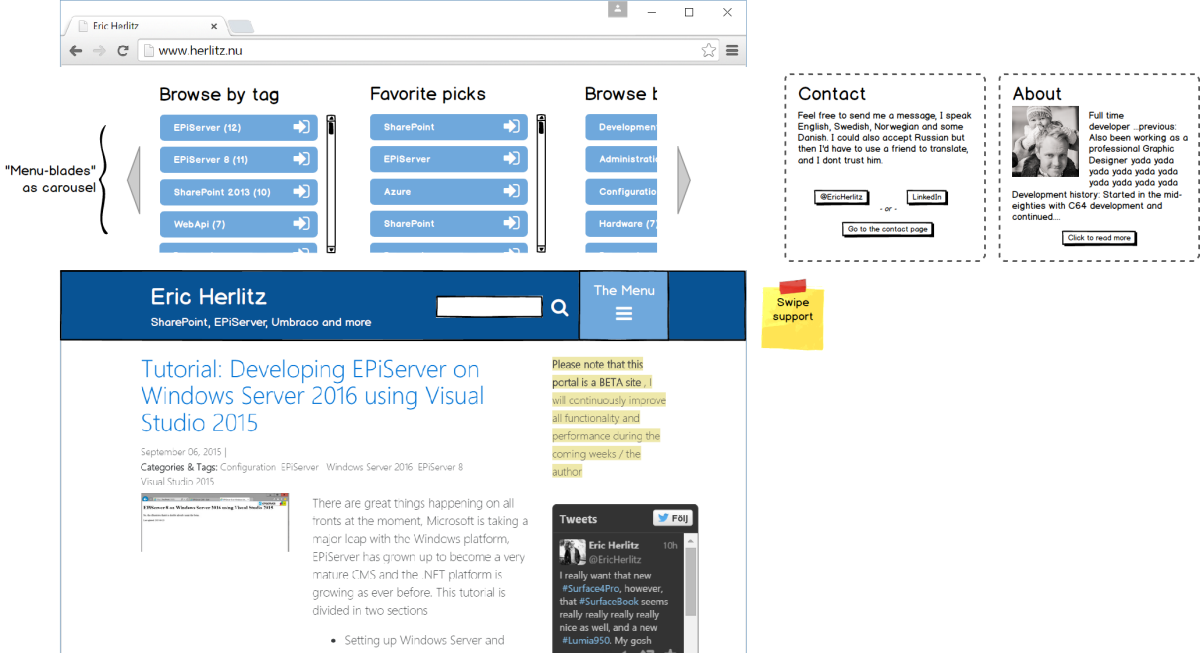Click arrow icon on Azure favorite pick
This screenshot has width=1200, height=653.
(511, 191)
